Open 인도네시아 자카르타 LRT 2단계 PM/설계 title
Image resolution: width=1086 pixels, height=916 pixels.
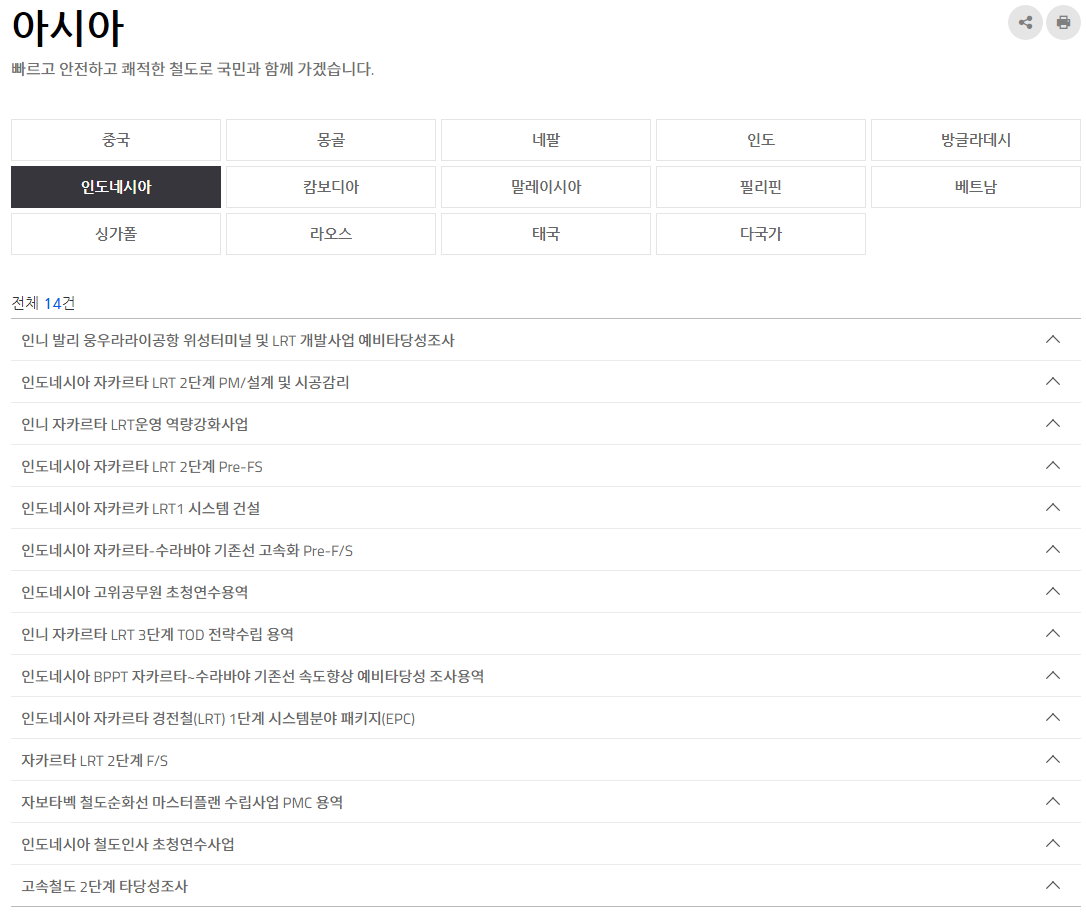pos(185,382)
